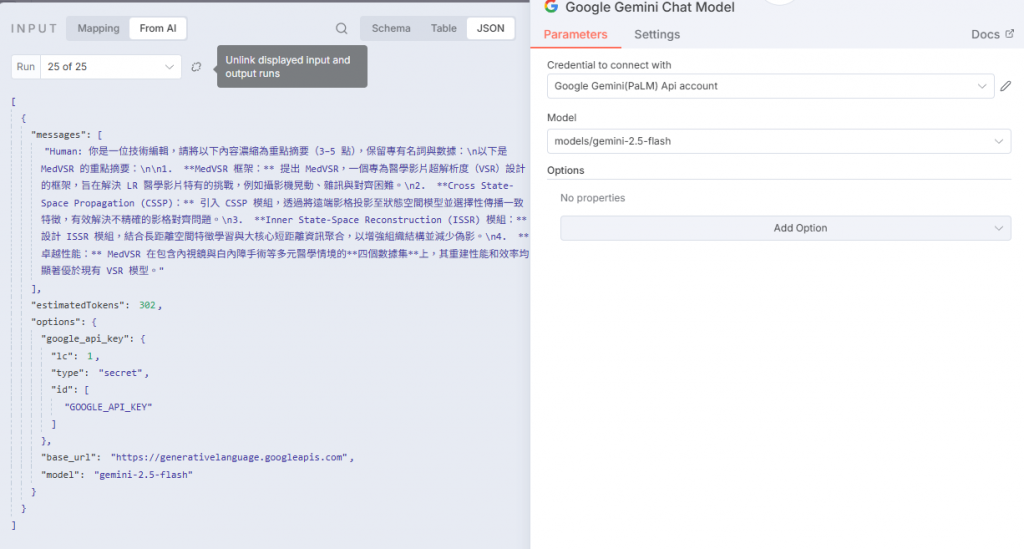1024x549 pixels.
Task: Open the run selector showing 25 of 25
Action: coord(111,67)
